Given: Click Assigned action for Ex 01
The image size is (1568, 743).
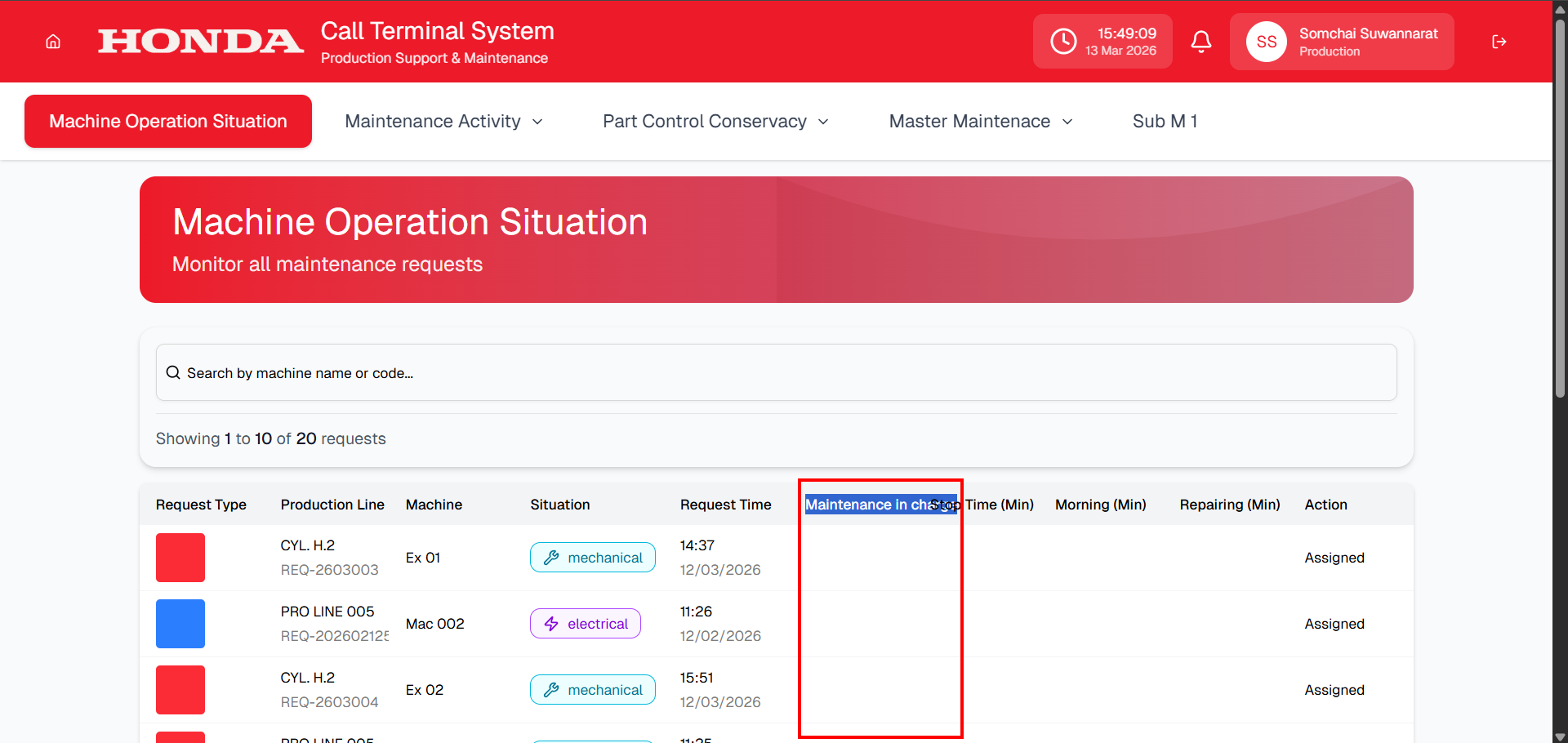Looking at the screenshot, I should coord(1334,558).
